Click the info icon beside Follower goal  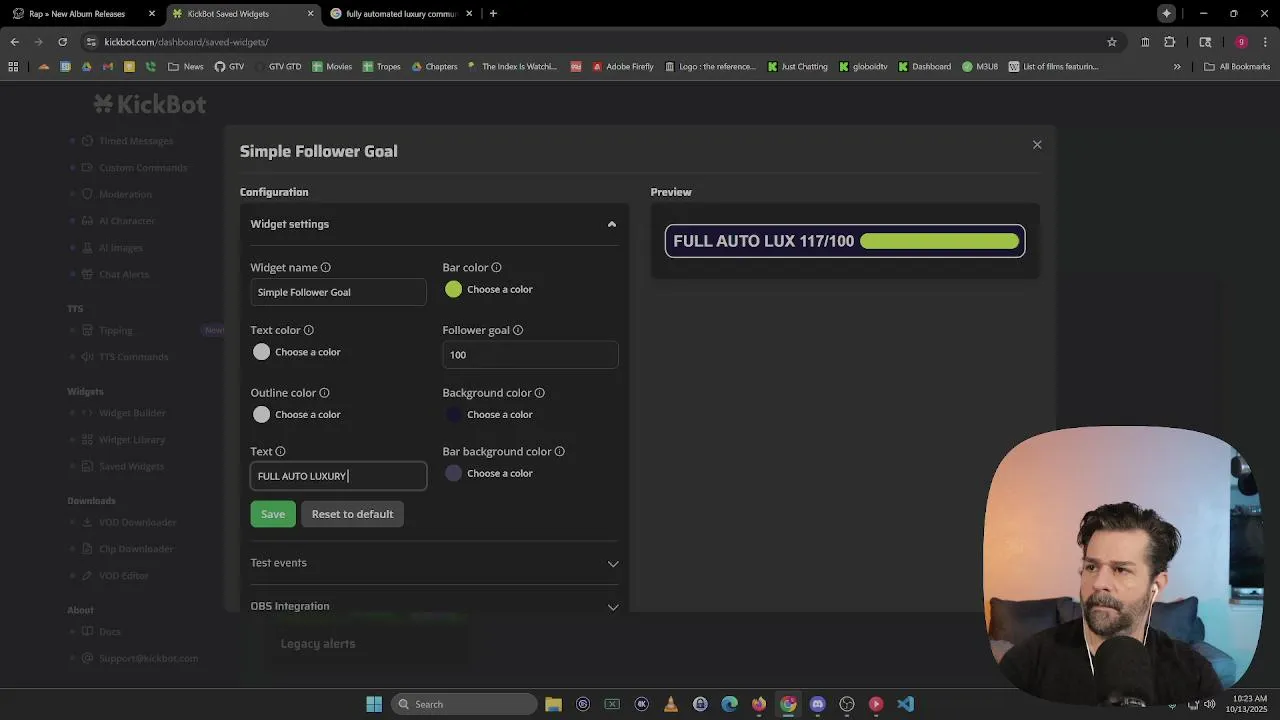pos(517,330)
